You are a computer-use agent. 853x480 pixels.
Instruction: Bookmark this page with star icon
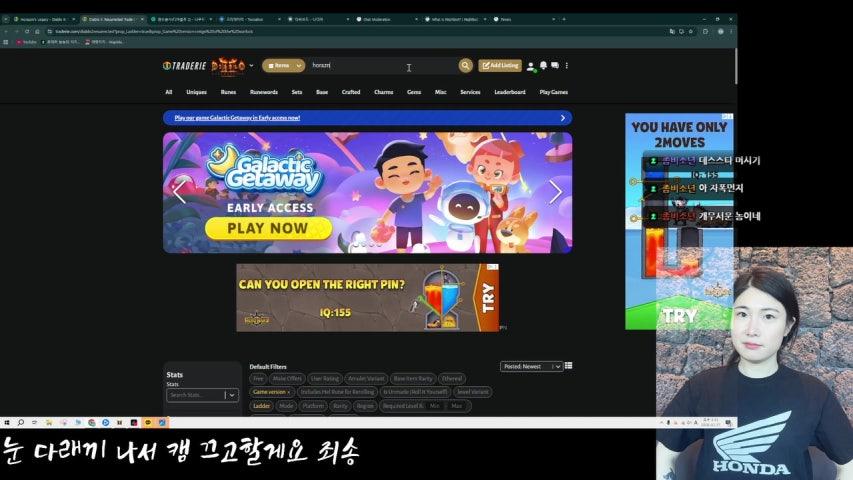[691, 32]
